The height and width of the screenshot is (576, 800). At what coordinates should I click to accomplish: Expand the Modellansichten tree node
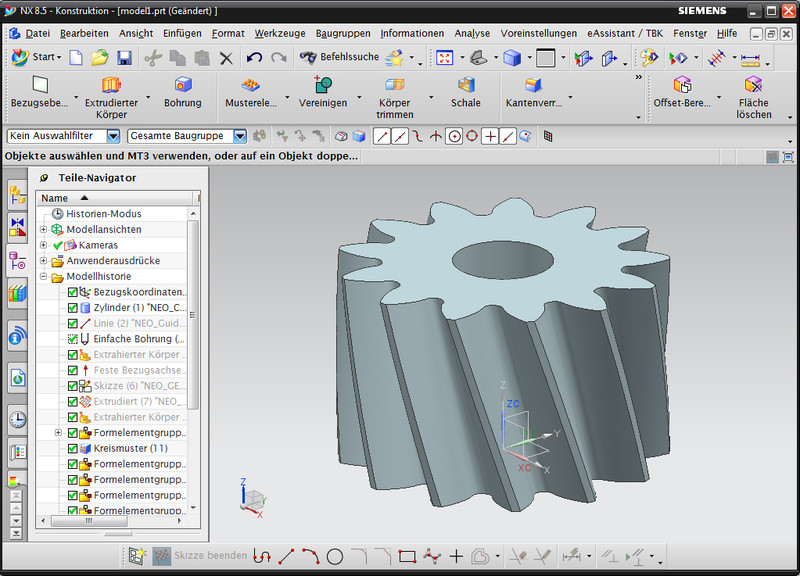click(44, 230)
